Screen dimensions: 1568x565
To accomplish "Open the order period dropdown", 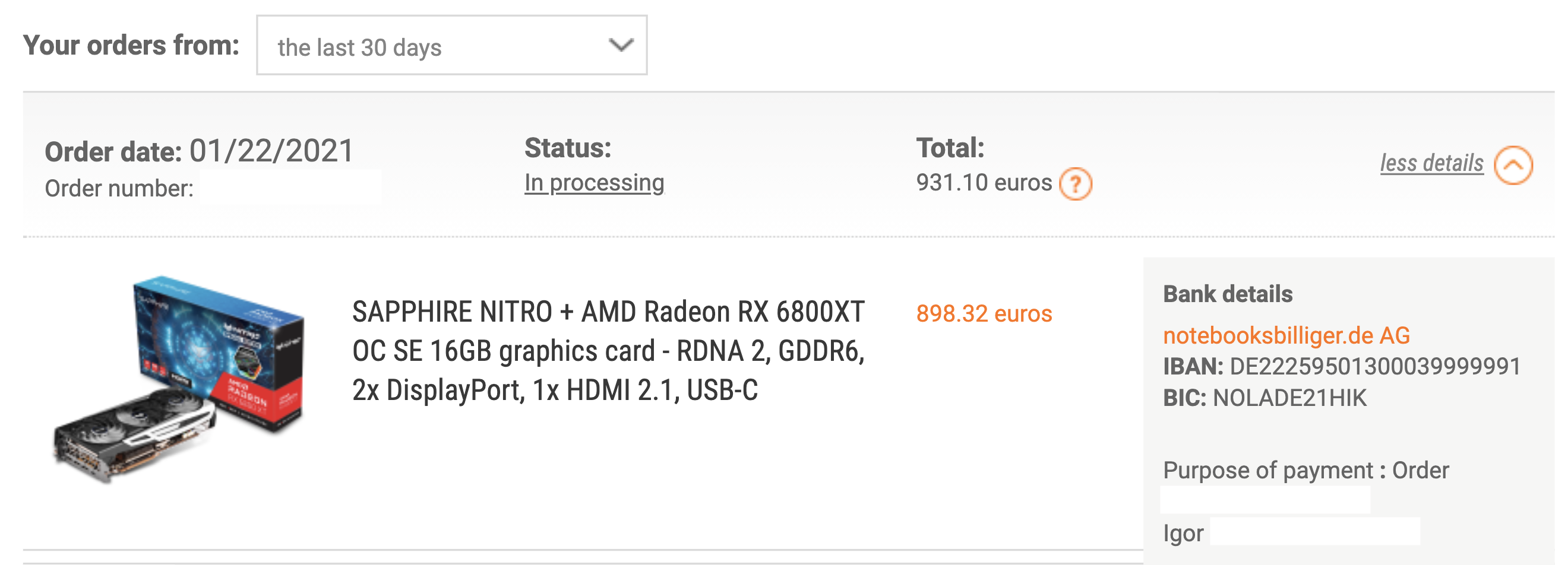I will click(451, 46).
